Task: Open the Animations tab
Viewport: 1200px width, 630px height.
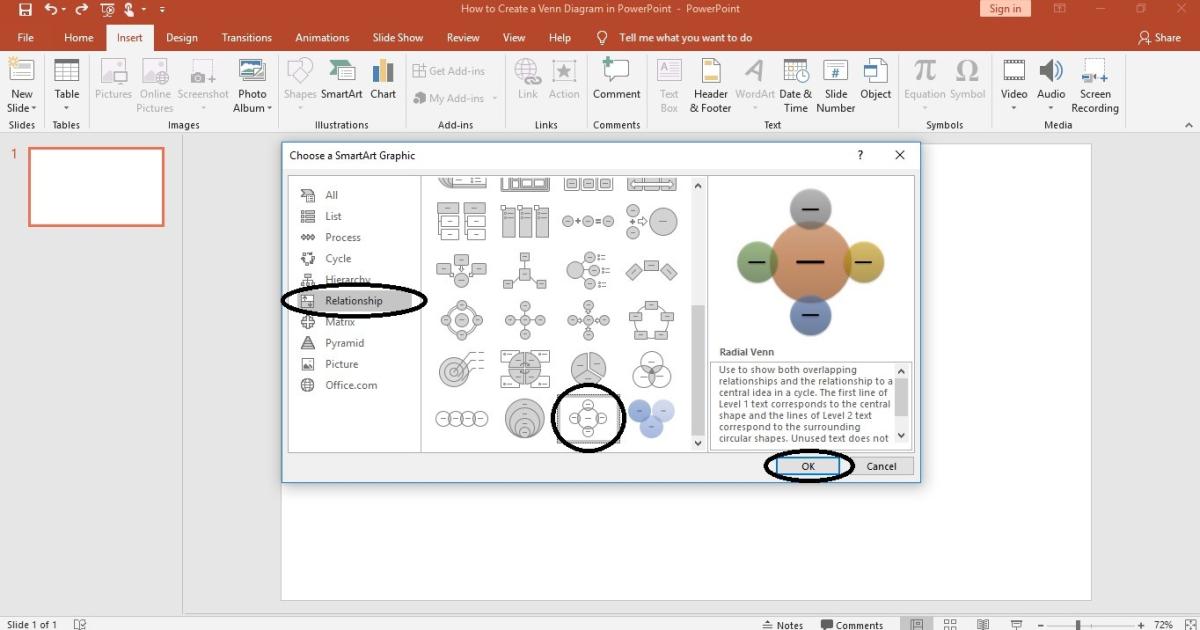Action: (321, 37)
